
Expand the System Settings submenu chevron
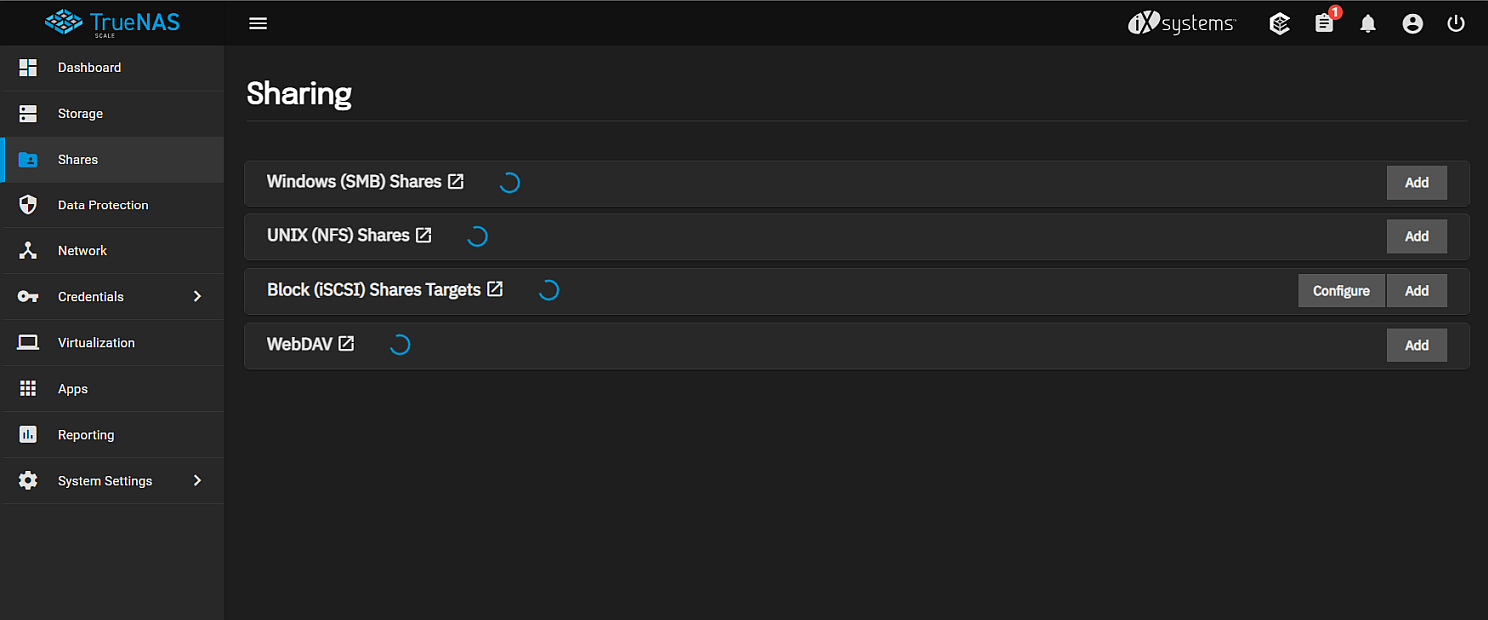(197, 481)
